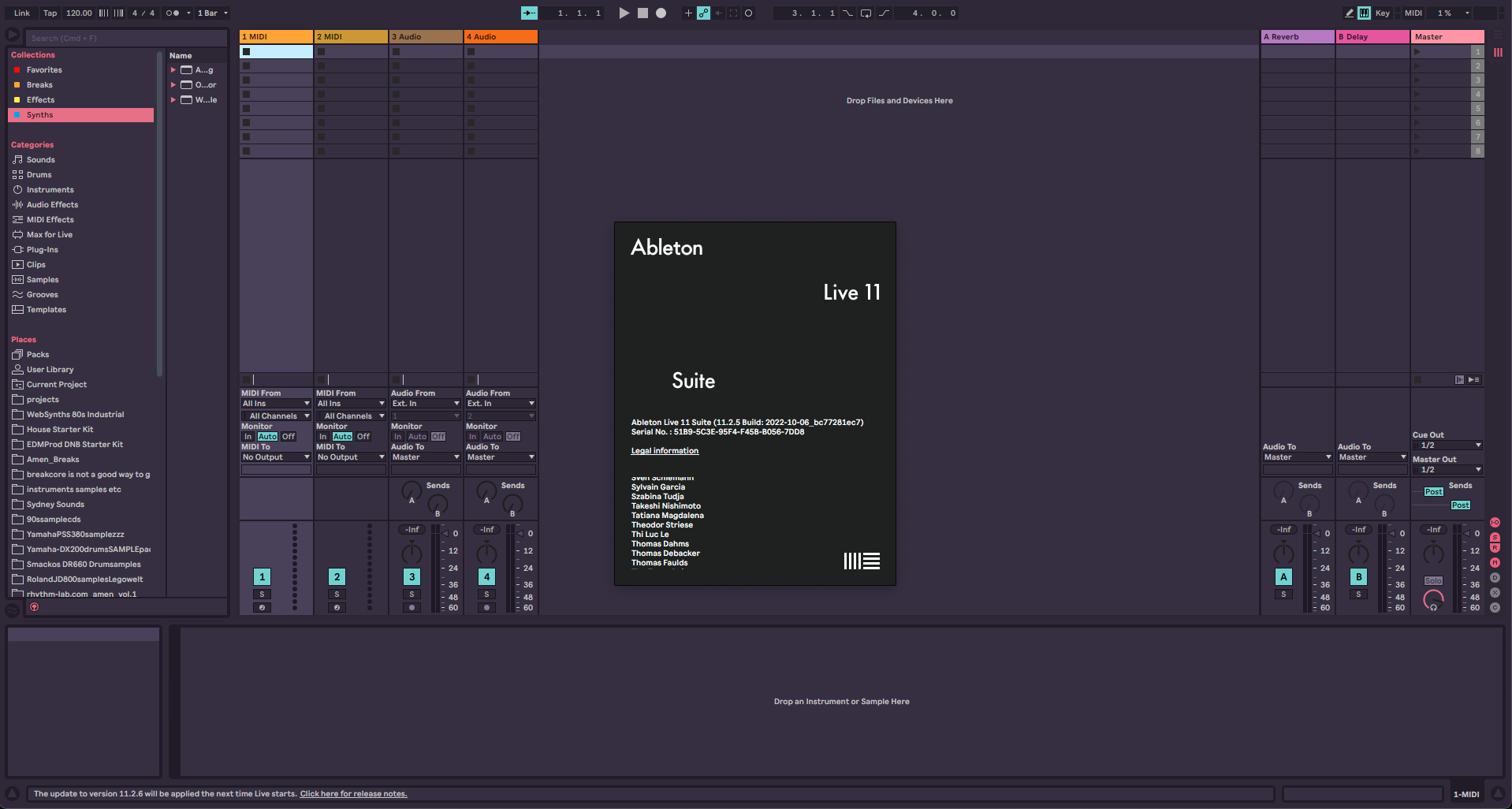Click the Tap tempo button
This screenshot has height=809, width=1512.
(x=50, y=13)
